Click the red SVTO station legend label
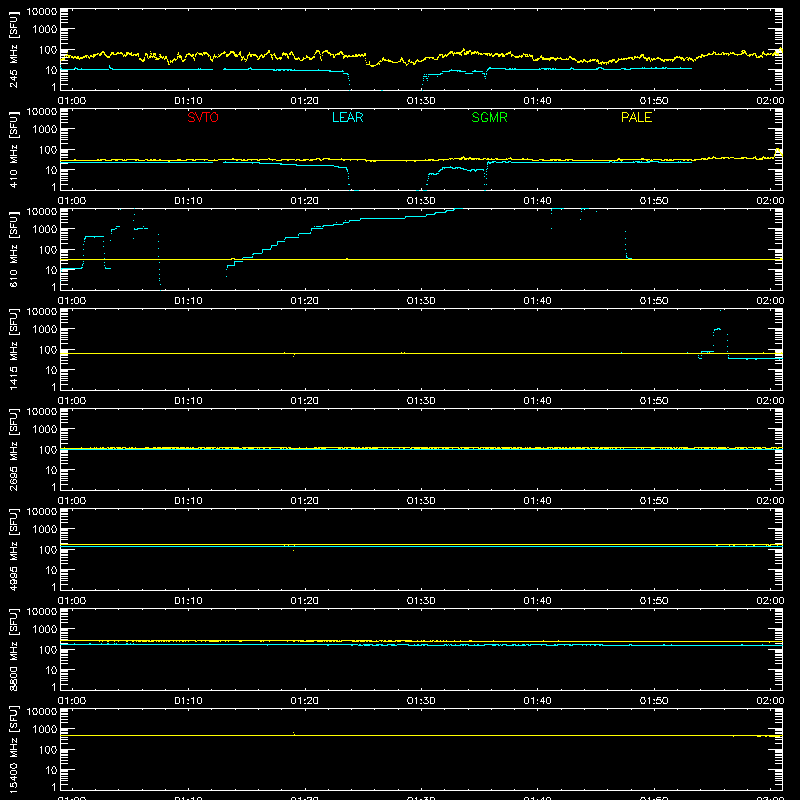800x800 pixels. (x=203, y=117)
